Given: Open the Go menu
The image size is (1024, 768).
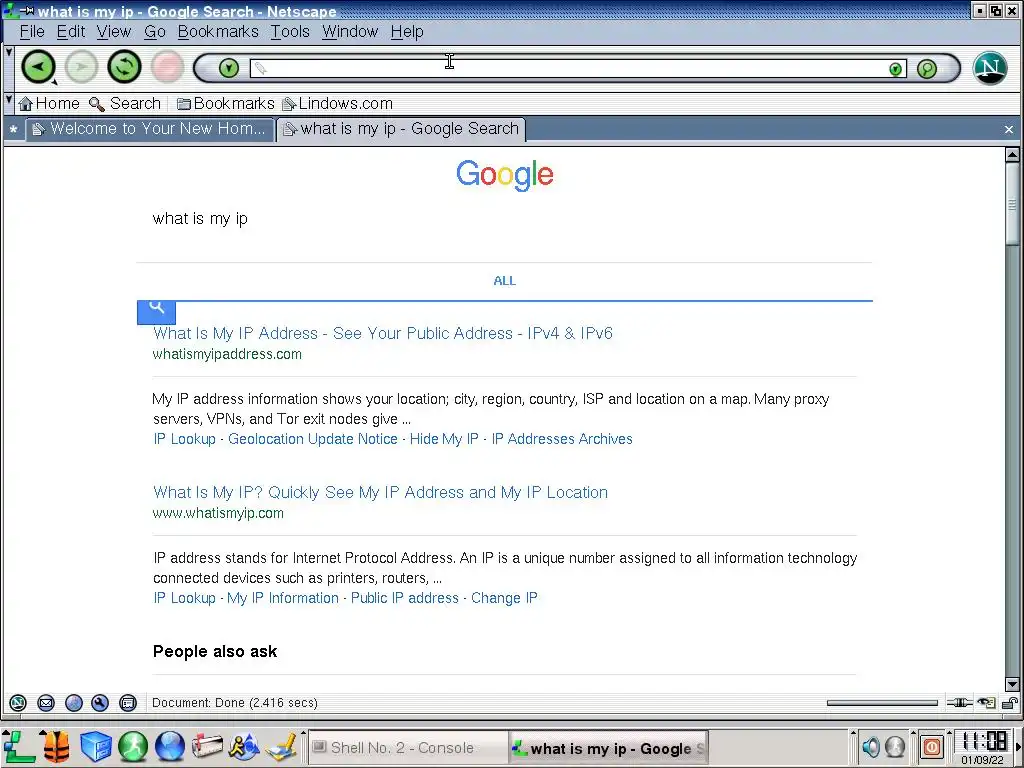Looking at the screenshot, I should pyautogui.click(x=155, y=31).
